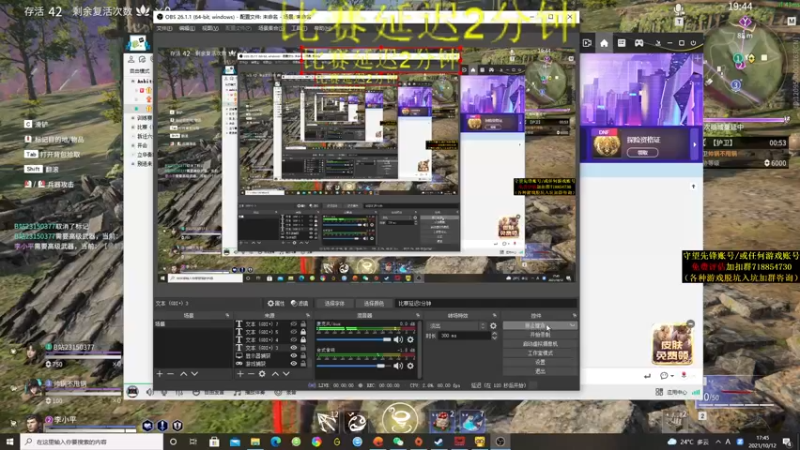Pop out the Audio Mixer dock icon
This screenshot has width=800, height=450.
(418, 315)
